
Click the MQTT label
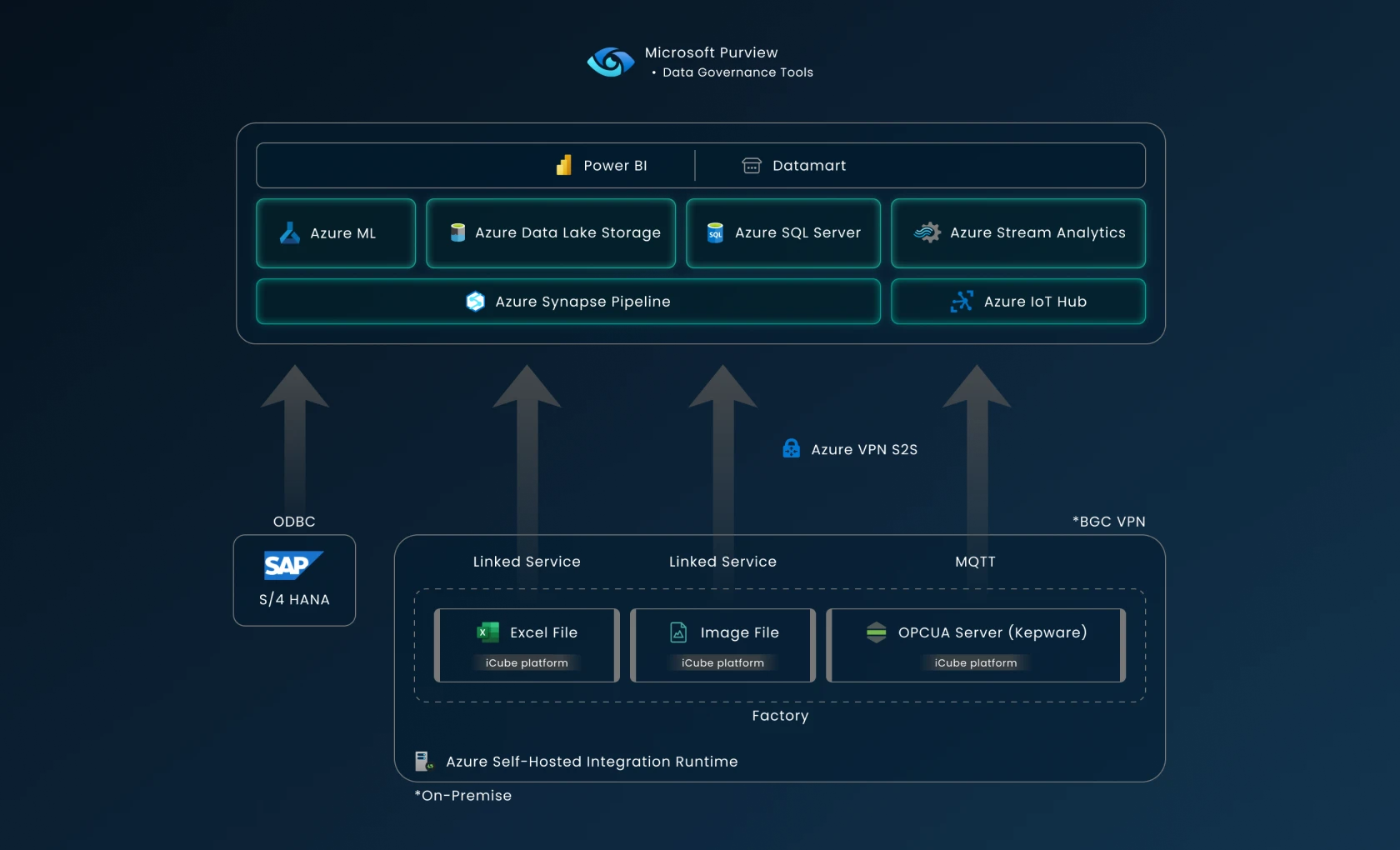click(x=975, y=562)
